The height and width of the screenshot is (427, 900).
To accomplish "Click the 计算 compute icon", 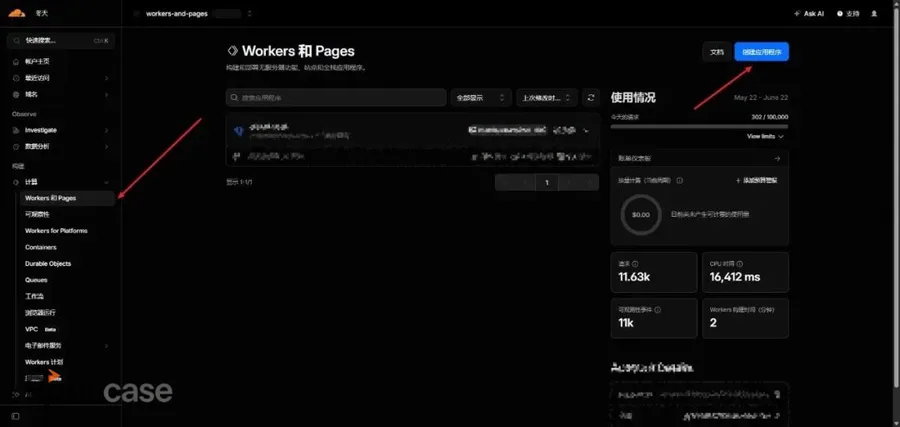I will [16, 182].
